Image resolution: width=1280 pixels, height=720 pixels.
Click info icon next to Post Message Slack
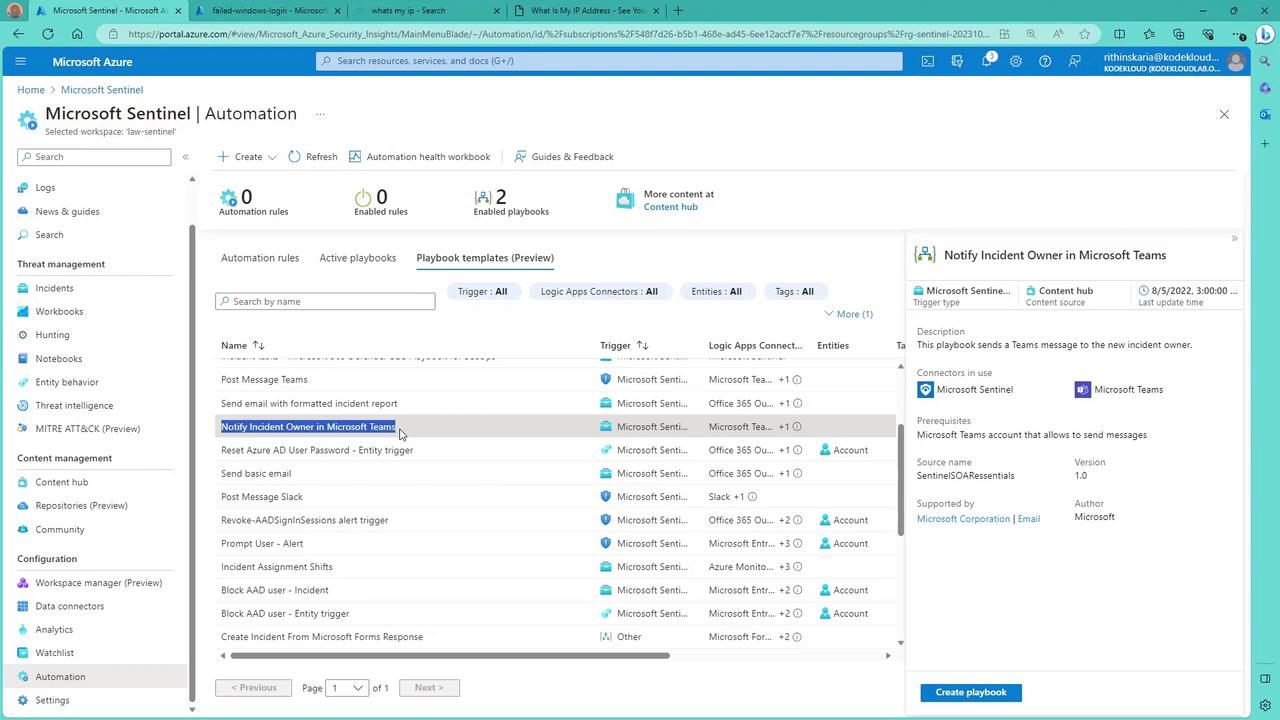[x=752, y=497]
